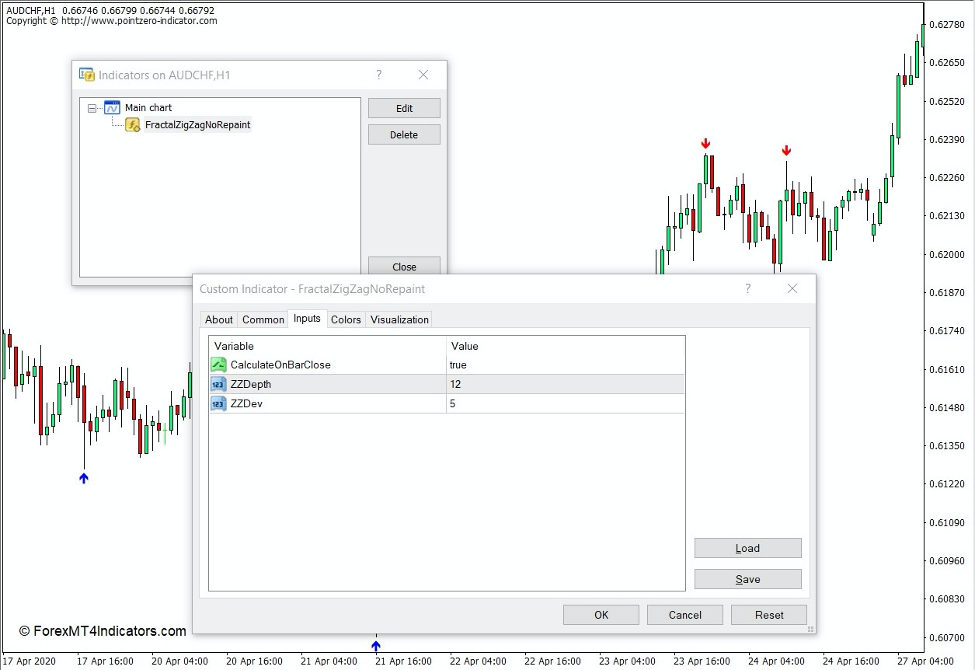The image size is (977, 670).
Task: Click the Main chart line-chart icon
Action: click(111, 107)
